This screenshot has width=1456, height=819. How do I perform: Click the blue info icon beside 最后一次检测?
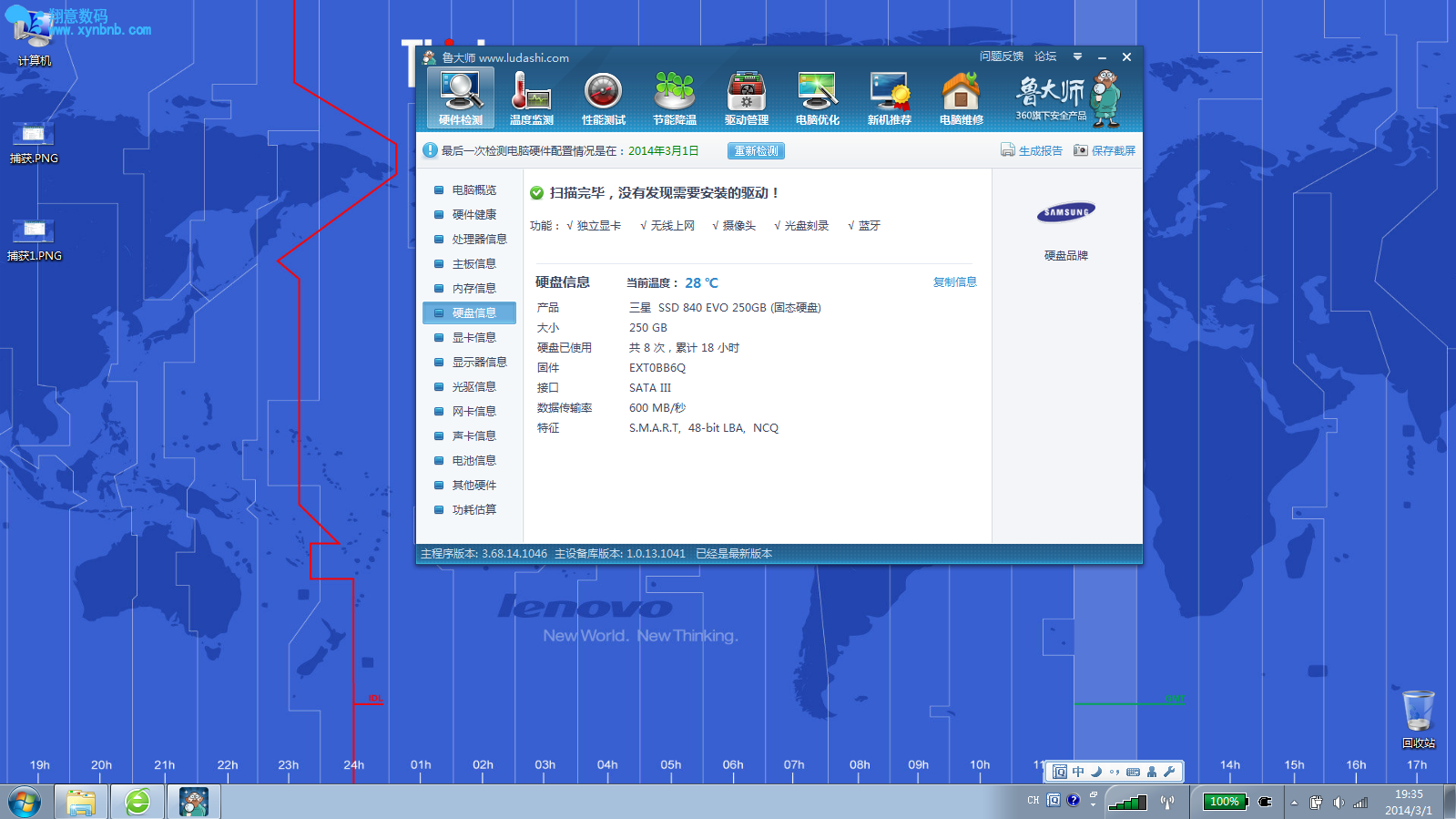430,150
